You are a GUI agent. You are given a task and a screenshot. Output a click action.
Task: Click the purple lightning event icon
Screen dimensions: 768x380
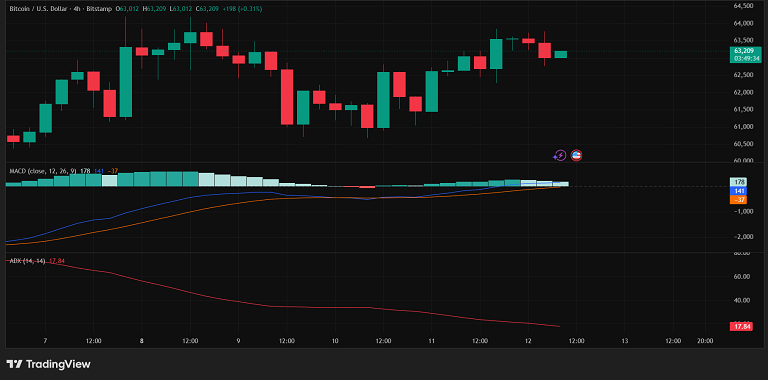click(x=559, y=156)
